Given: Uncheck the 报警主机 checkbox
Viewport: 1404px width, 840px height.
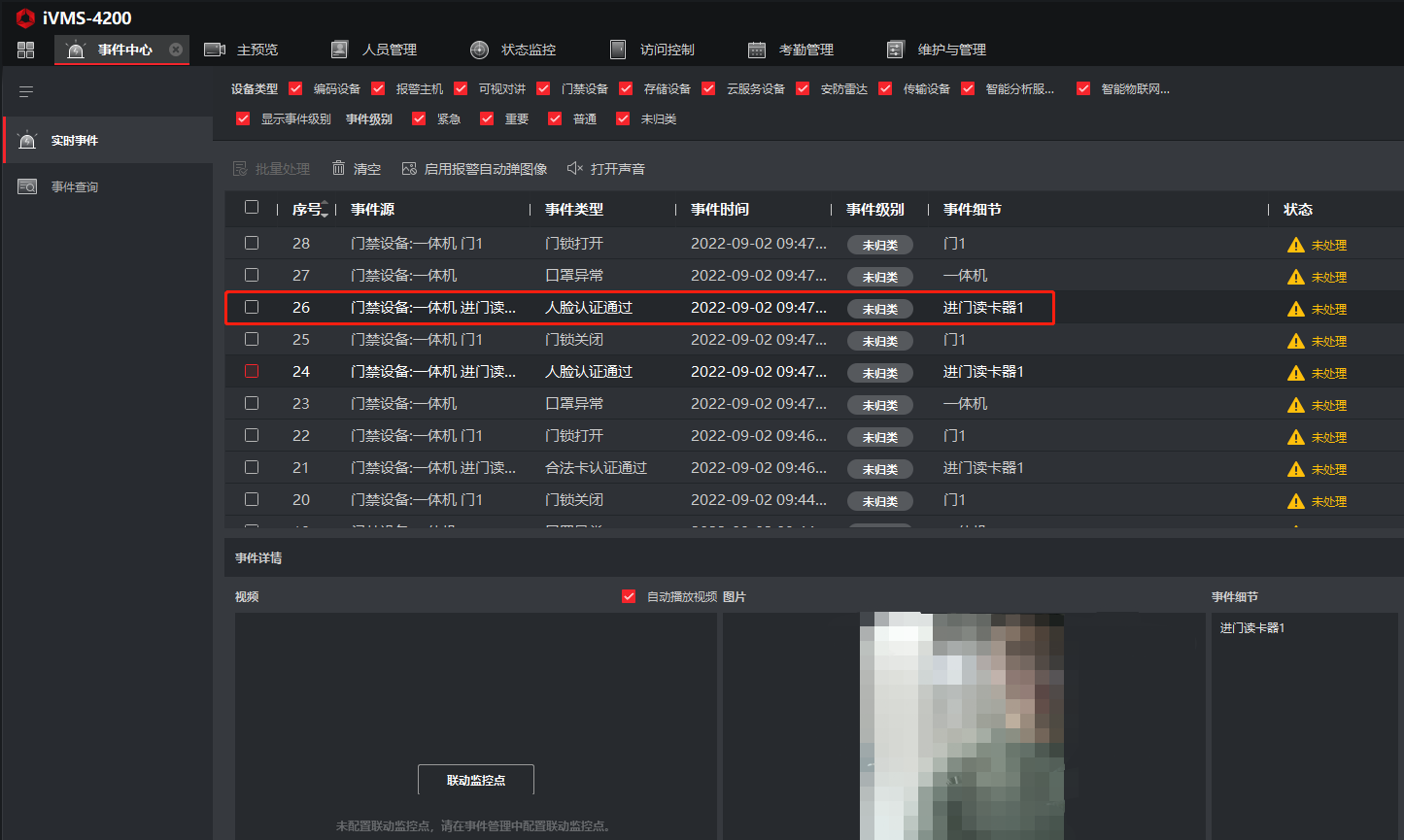Looking at the screenshot, I should (379, 88).
